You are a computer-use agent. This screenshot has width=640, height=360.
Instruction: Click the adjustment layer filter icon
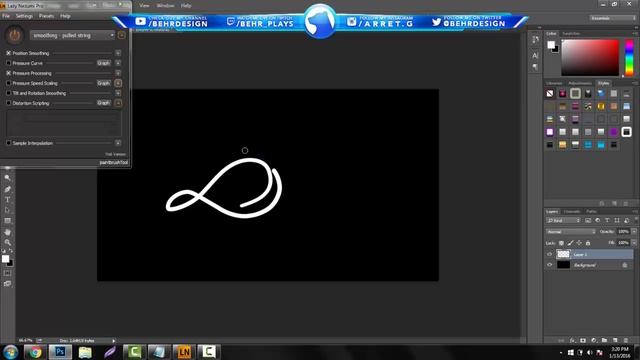598,220
